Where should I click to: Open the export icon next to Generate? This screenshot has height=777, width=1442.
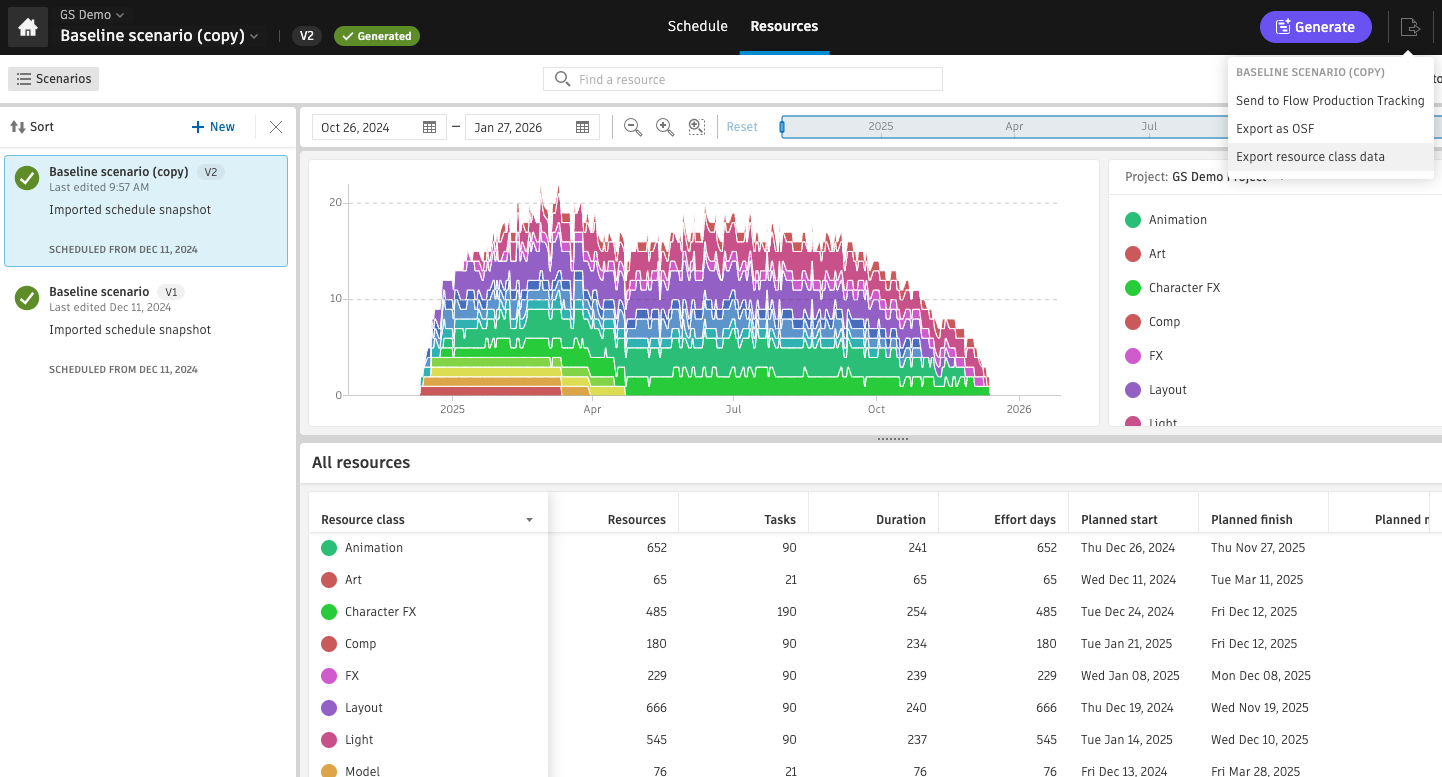(x=1410, y=27)
